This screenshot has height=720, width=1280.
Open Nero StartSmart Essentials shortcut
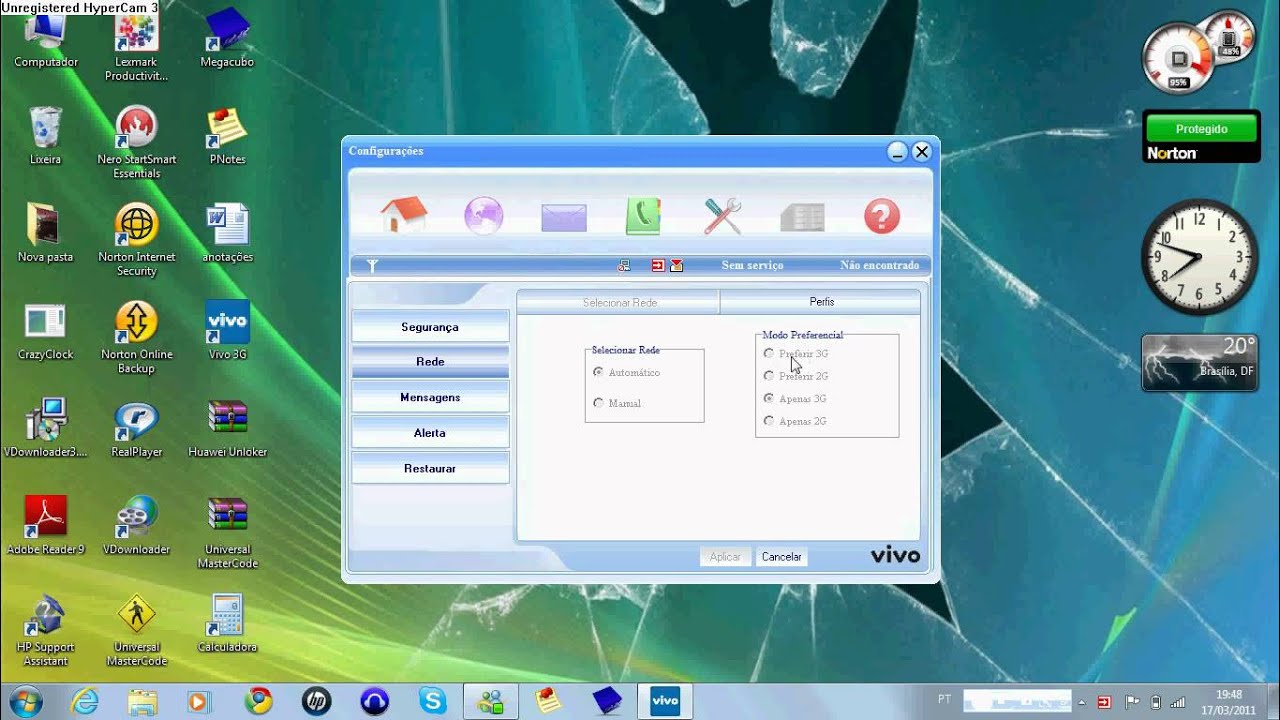tap(137, 142)
